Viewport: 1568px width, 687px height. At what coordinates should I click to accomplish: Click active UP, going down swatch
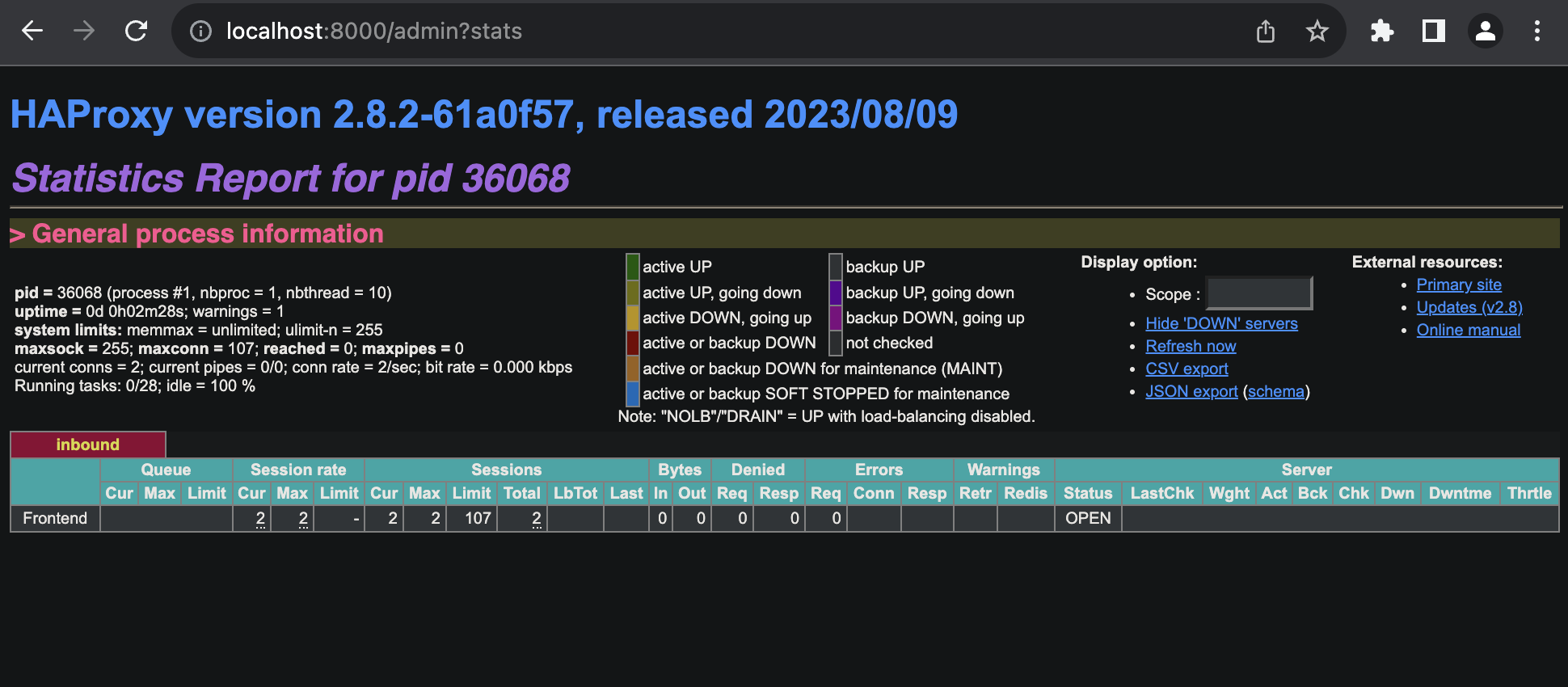633,293
